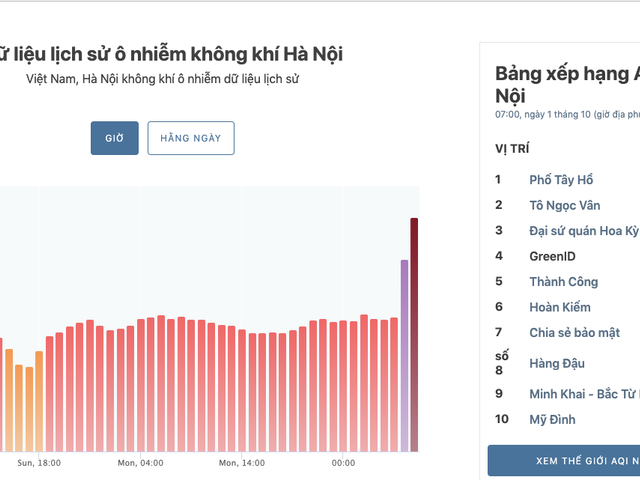Screen dimensions: 640x480
Task: Open Hàng Đậu station link
Action: [557, 363]
